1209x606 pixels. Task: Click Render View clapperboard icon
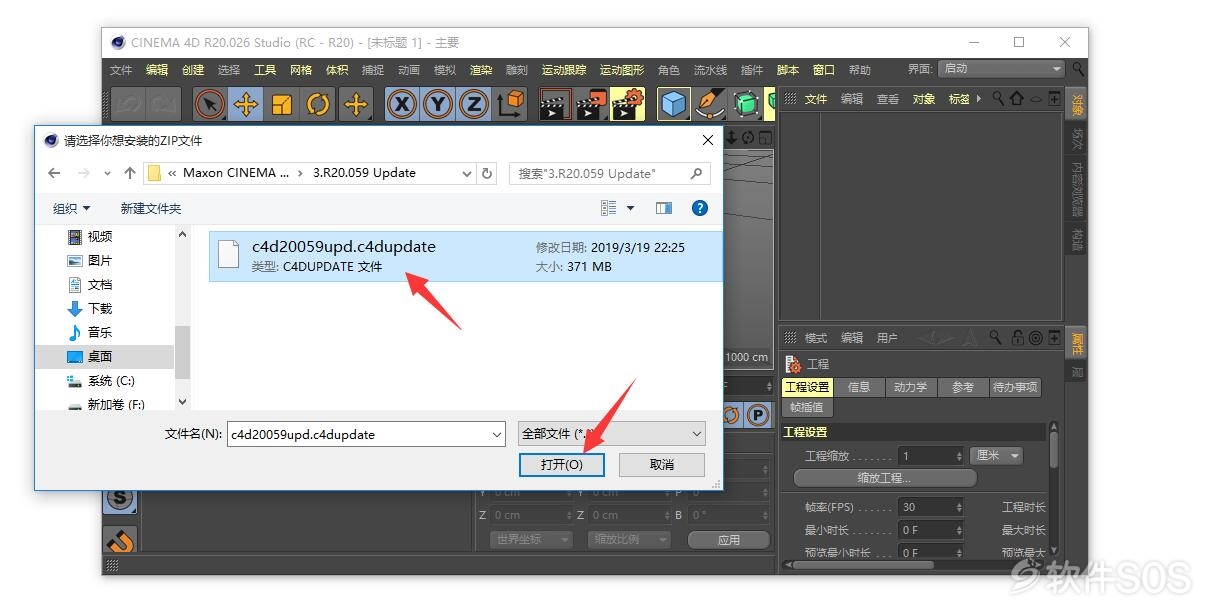(x=554, y=104)
